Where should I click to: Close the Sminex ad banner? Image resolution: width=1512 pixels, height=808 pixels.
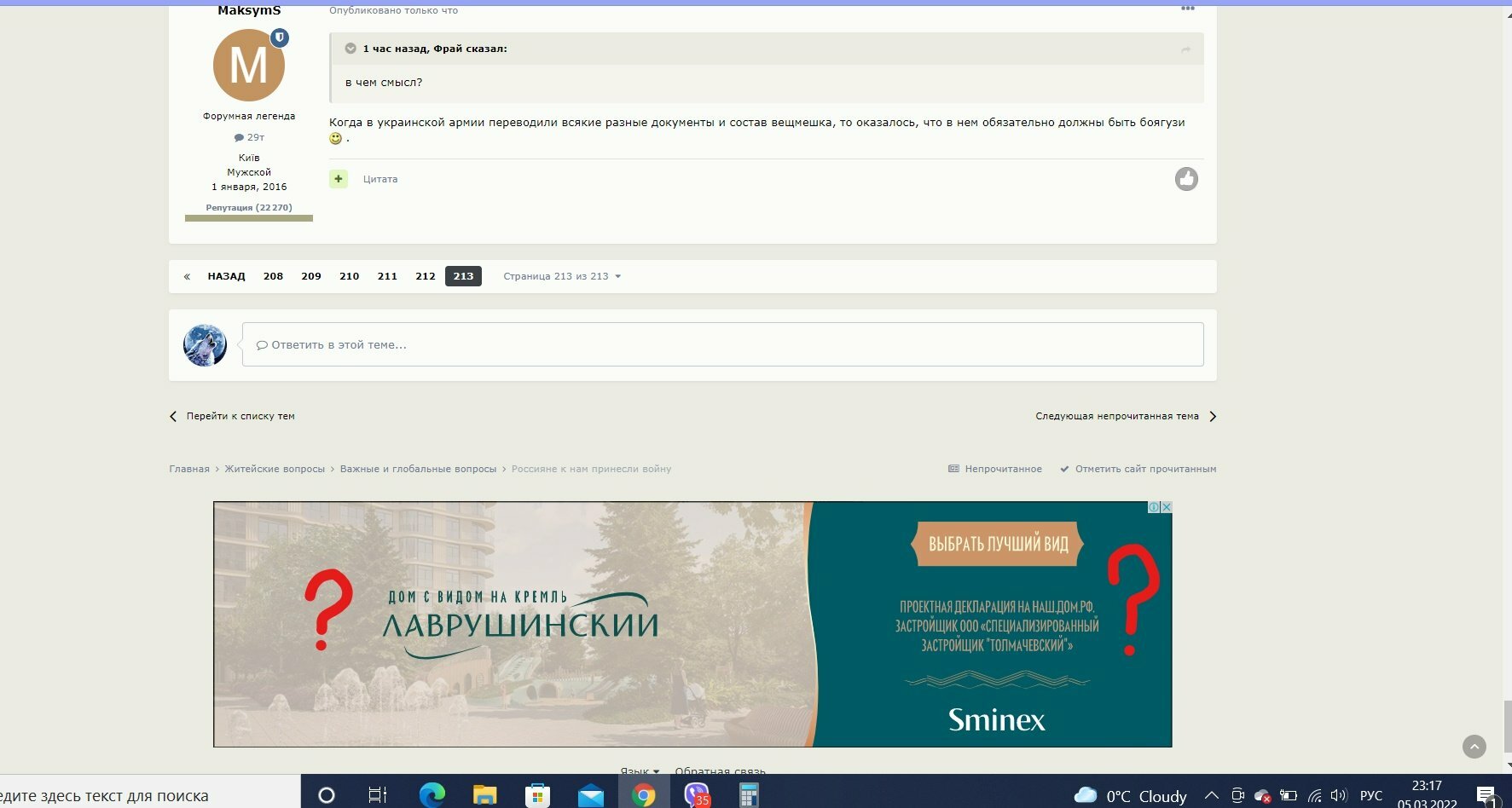[1167, 507]
